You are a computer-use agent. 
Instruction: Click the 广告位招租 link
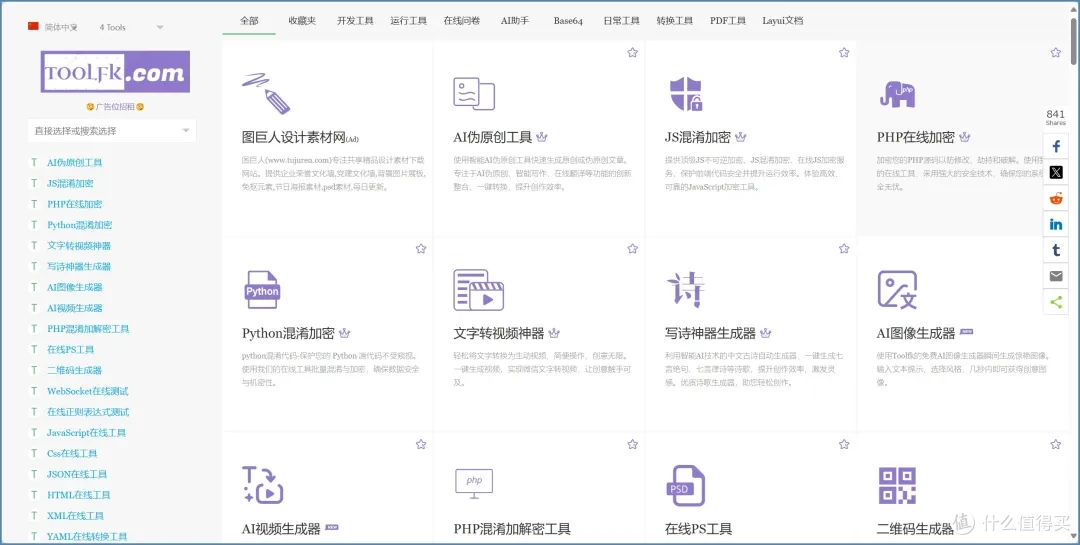click(115, 107)
